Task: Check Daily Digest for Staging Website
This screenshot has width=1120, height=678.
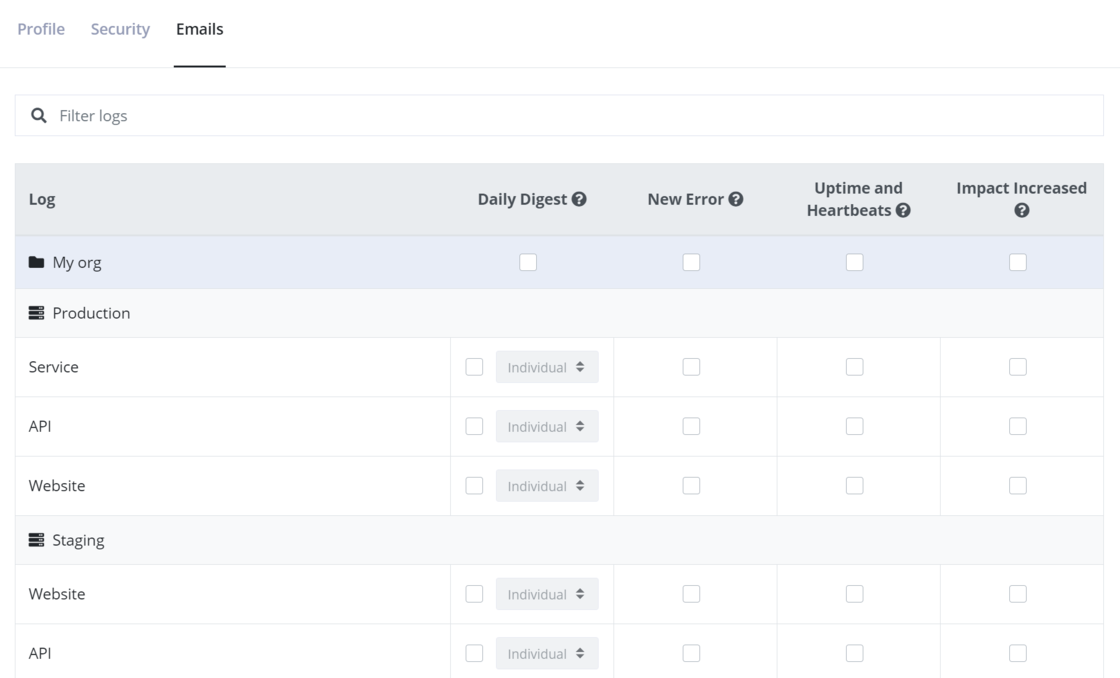Action: click(474, 594)
